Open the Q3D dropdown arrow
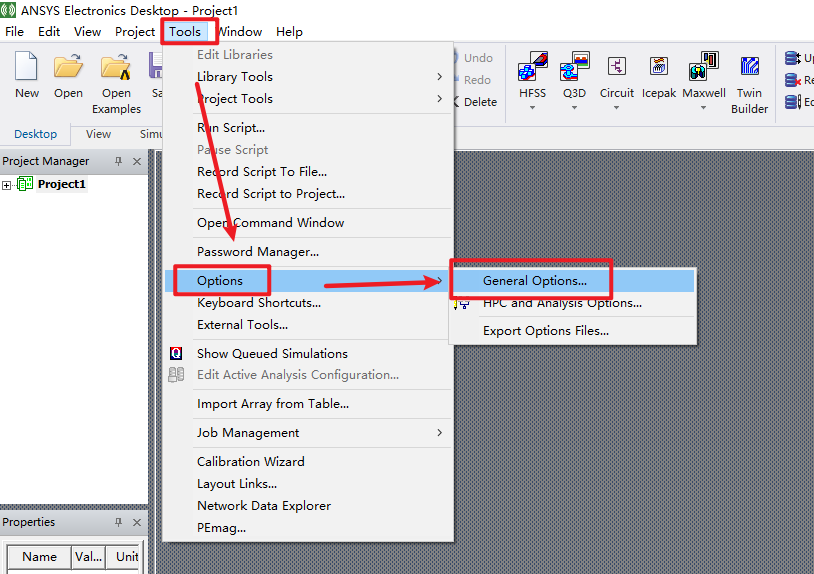Viewport: 814px width, 574px height. [x=574, y=108]
